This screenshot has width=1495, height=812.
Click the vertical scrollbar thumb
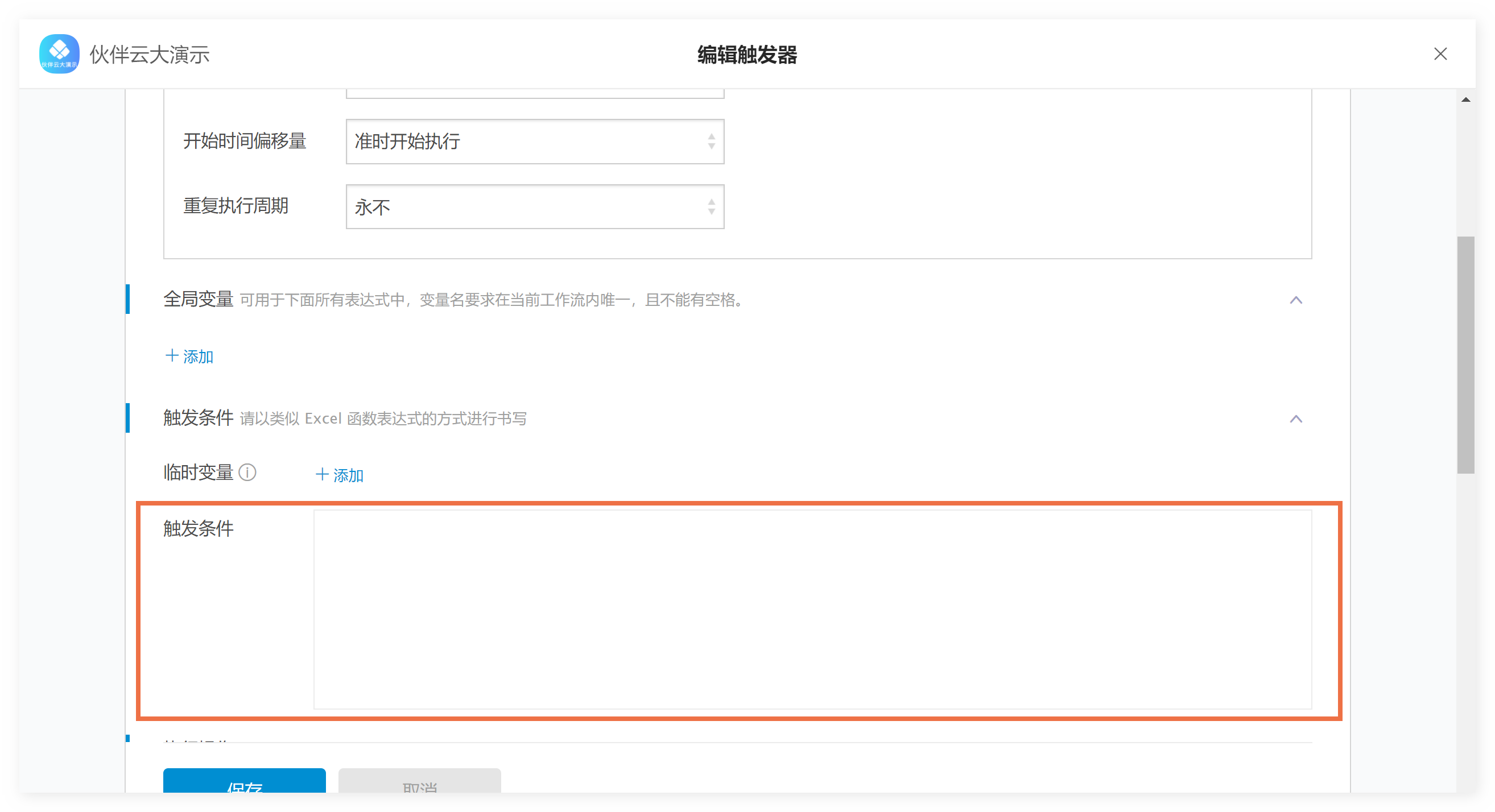1465,355
